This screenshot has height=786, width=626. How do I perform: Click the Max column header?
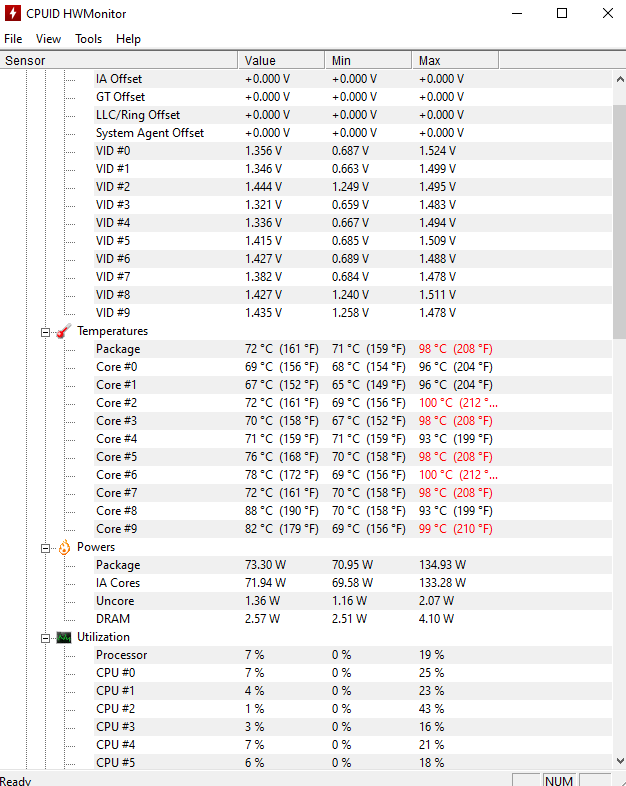tap(455, 60)
